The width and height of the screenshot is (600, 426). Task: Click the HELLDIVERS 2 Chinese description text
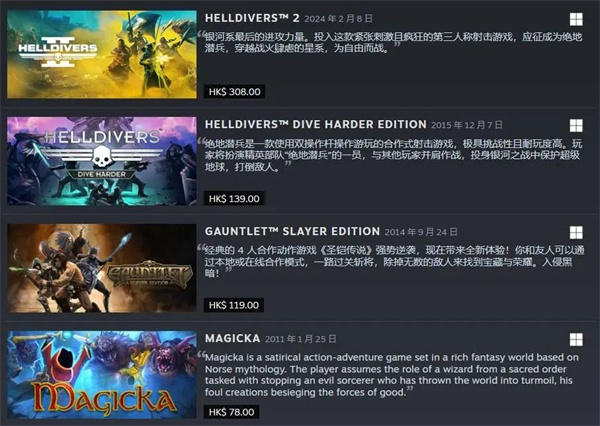click(393, 42)
